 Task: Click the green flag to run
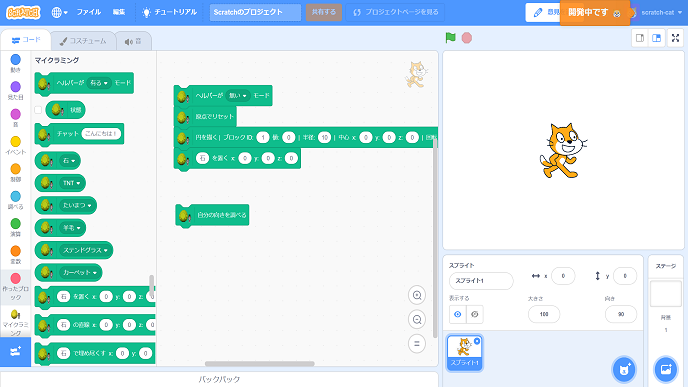(x=450, y=38)
